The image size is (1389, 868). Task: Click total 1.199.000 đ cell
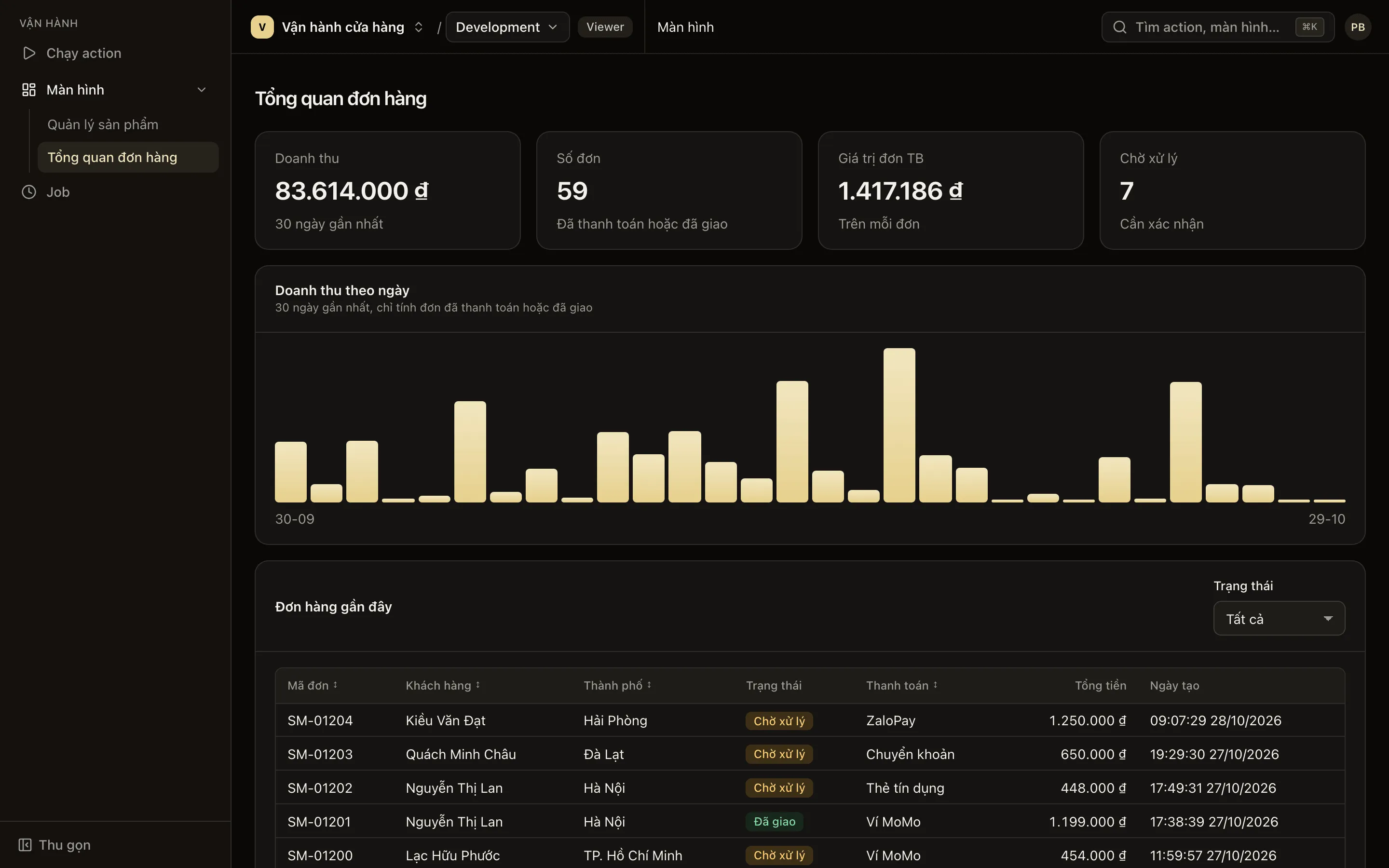tap(1087, 822)
